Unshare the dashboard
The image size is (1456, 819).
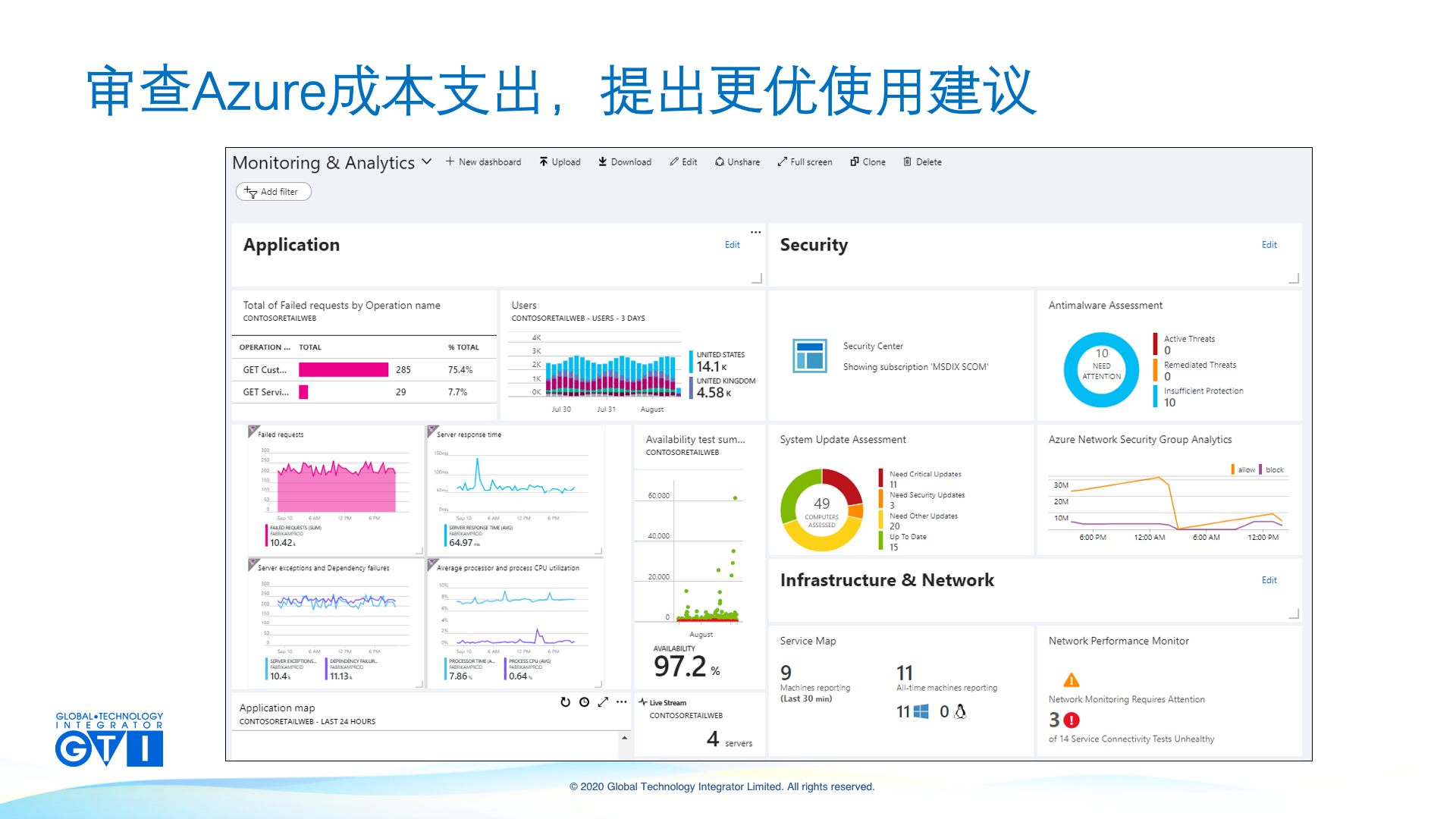point(737,162)
